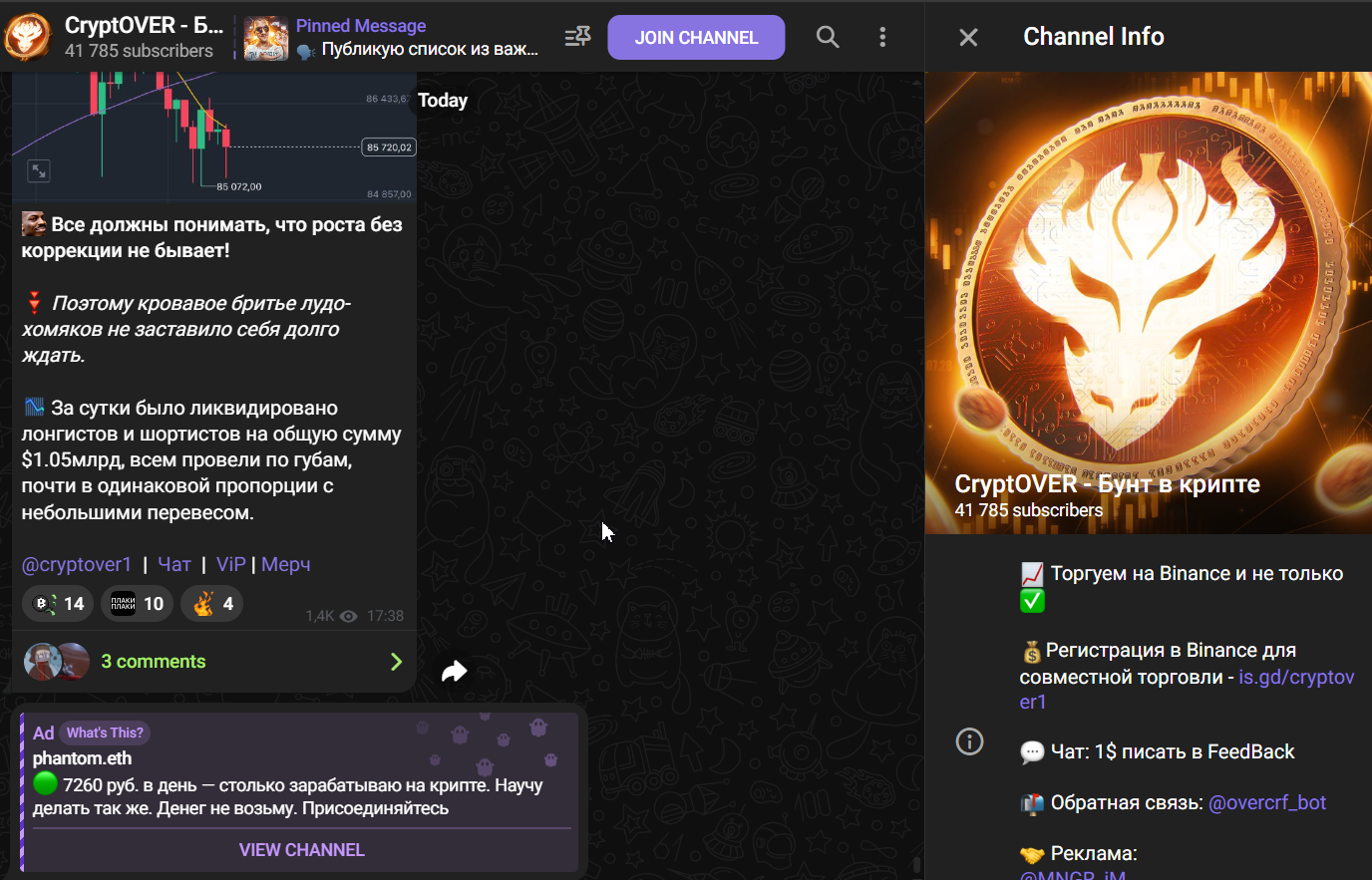Click the 41 785 subscribers text in header

coord(139,51)
